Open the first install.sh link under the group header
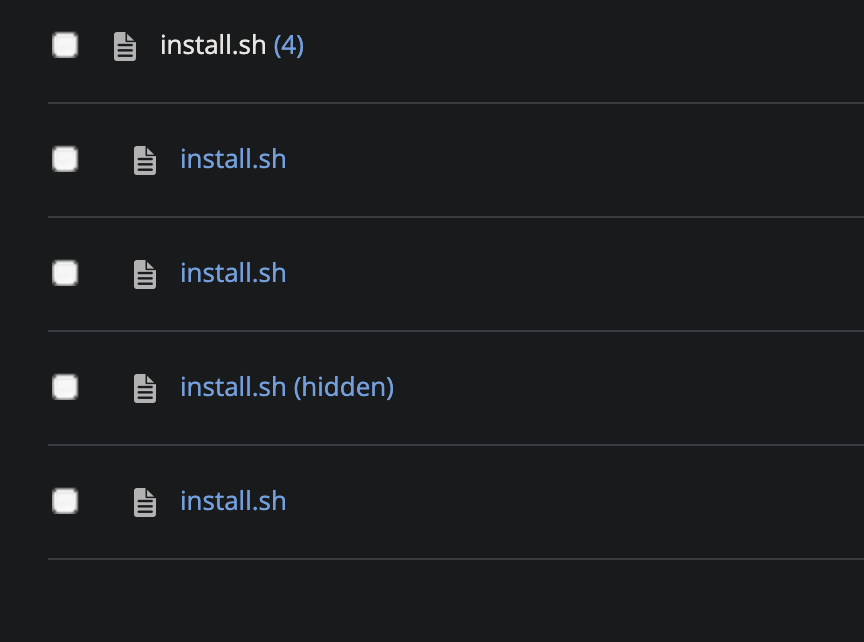 pos(233,159)
